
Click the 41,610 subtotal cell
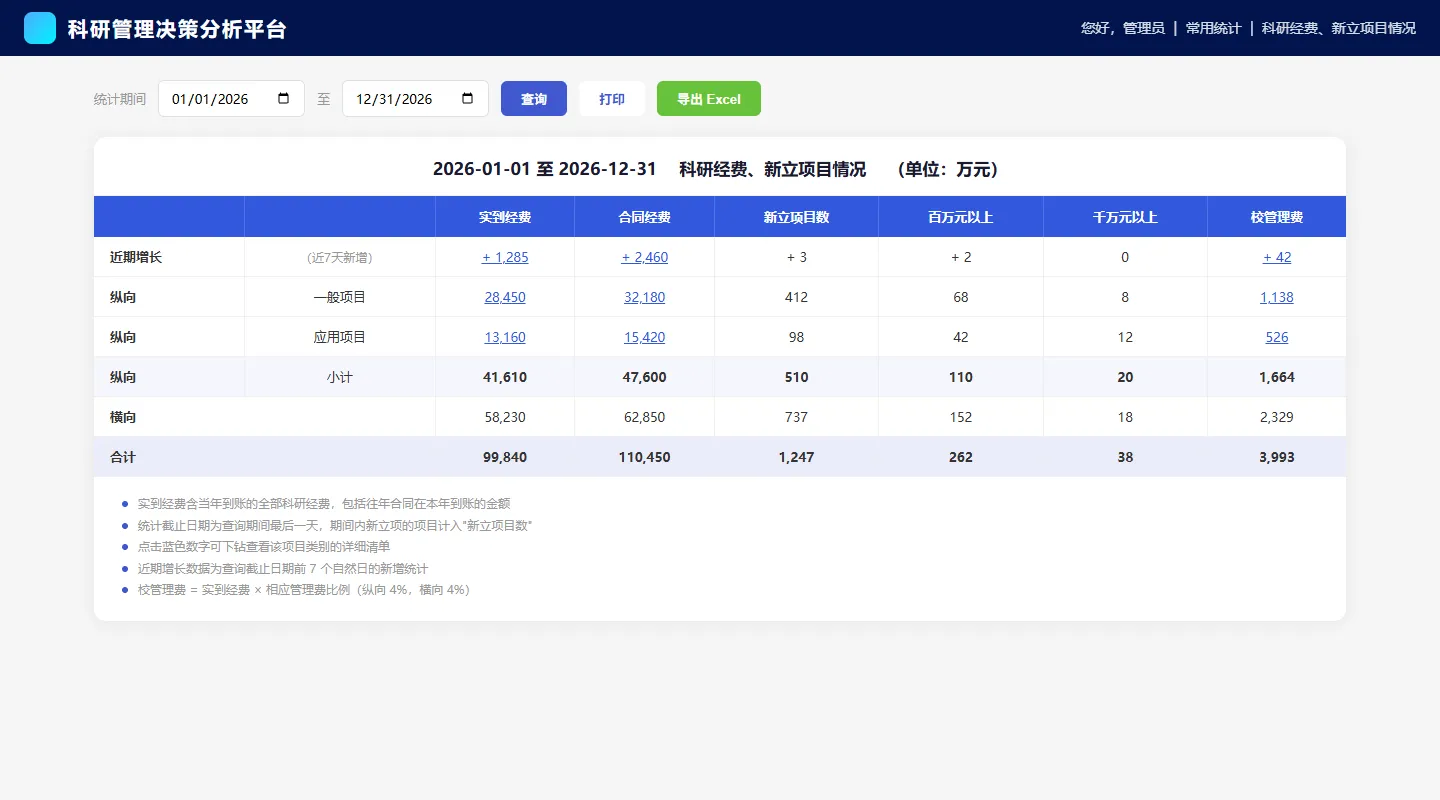505,377
